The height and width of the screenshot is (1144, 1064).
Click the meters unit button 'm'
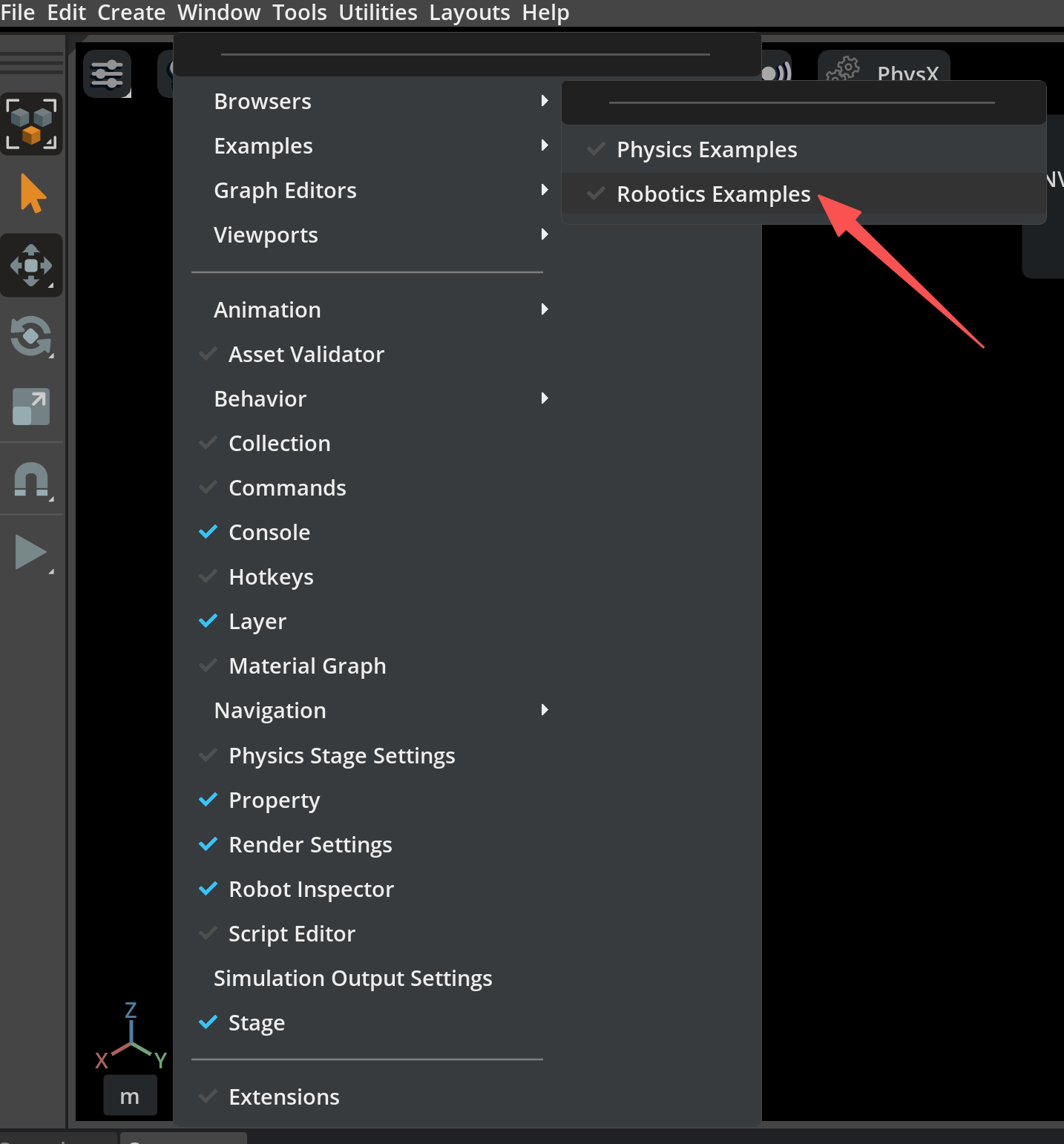[x=130, y=1096]
